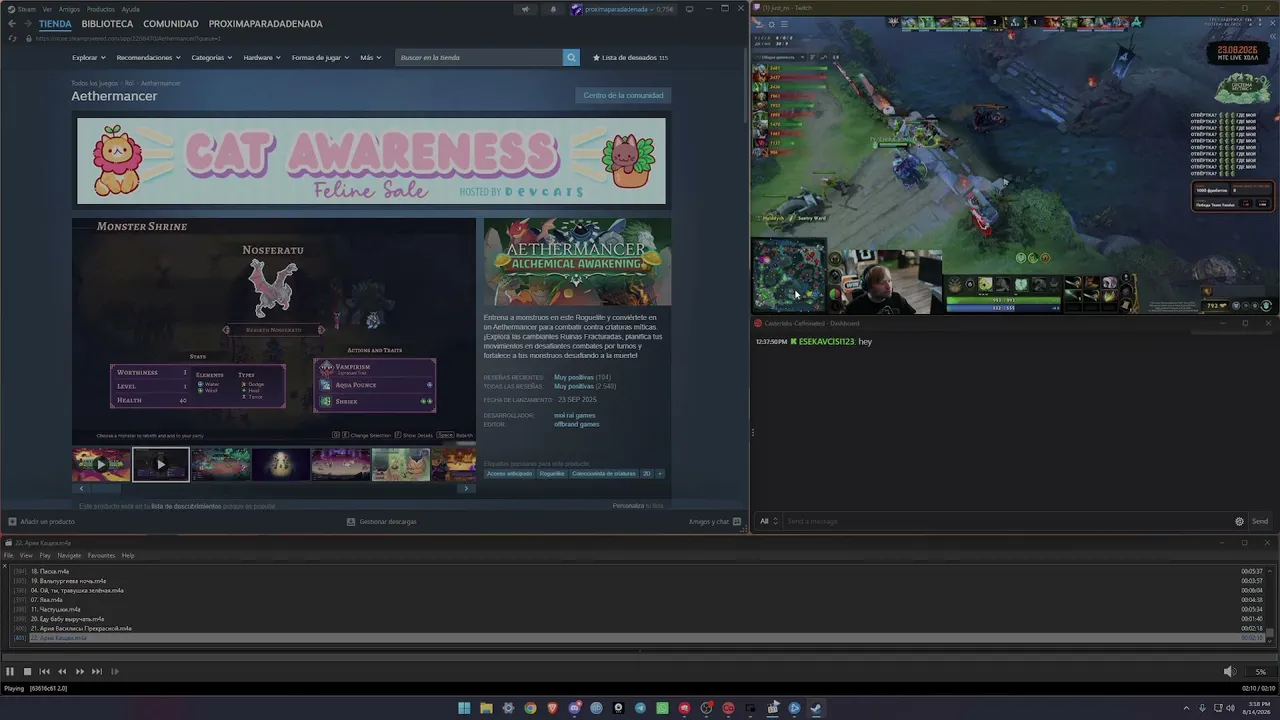Open File Explorer from the taskbar

tap(486, 708)
